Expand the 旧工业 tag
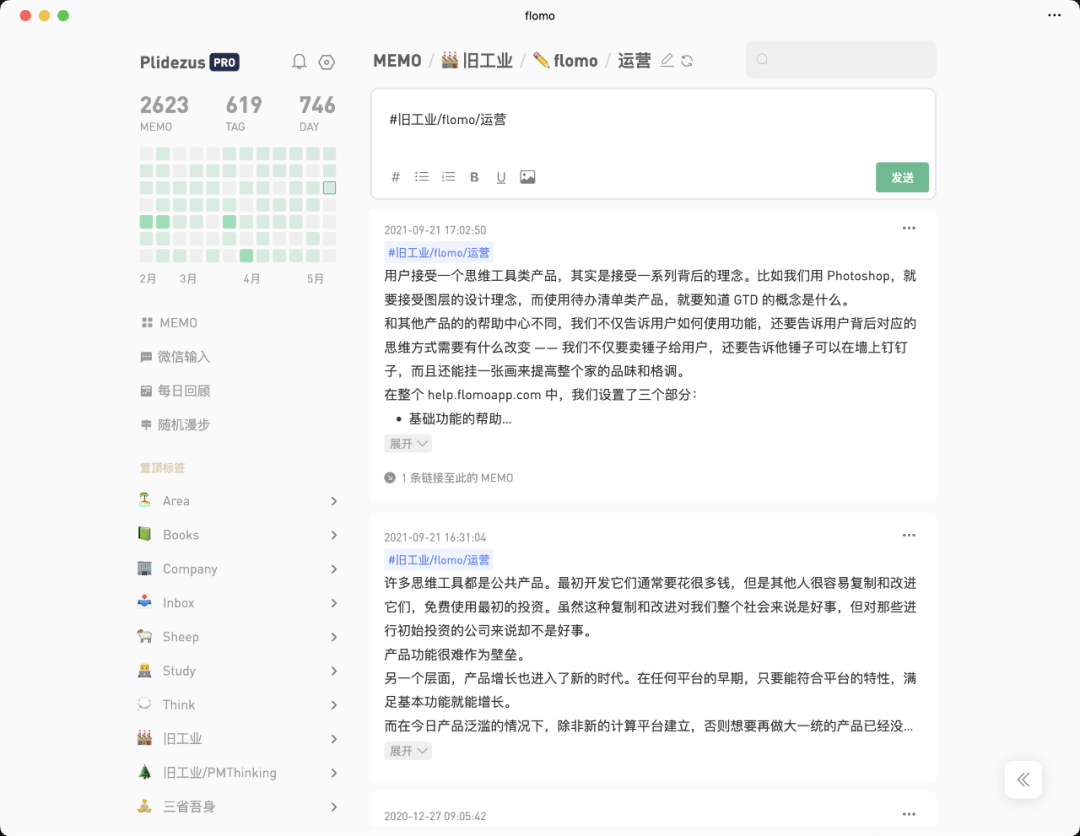 pyautogui.click(x=334, y=739)
